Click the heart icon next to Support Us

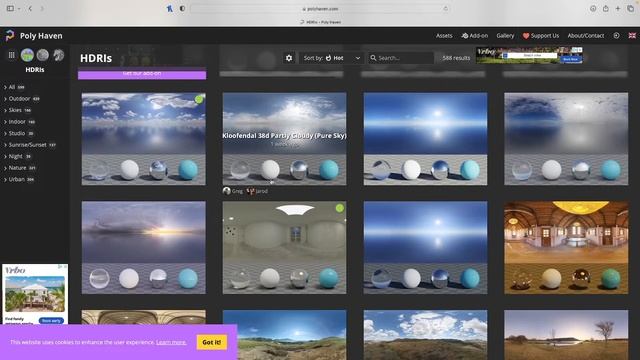pyautogui.click(x=526, y=36)
